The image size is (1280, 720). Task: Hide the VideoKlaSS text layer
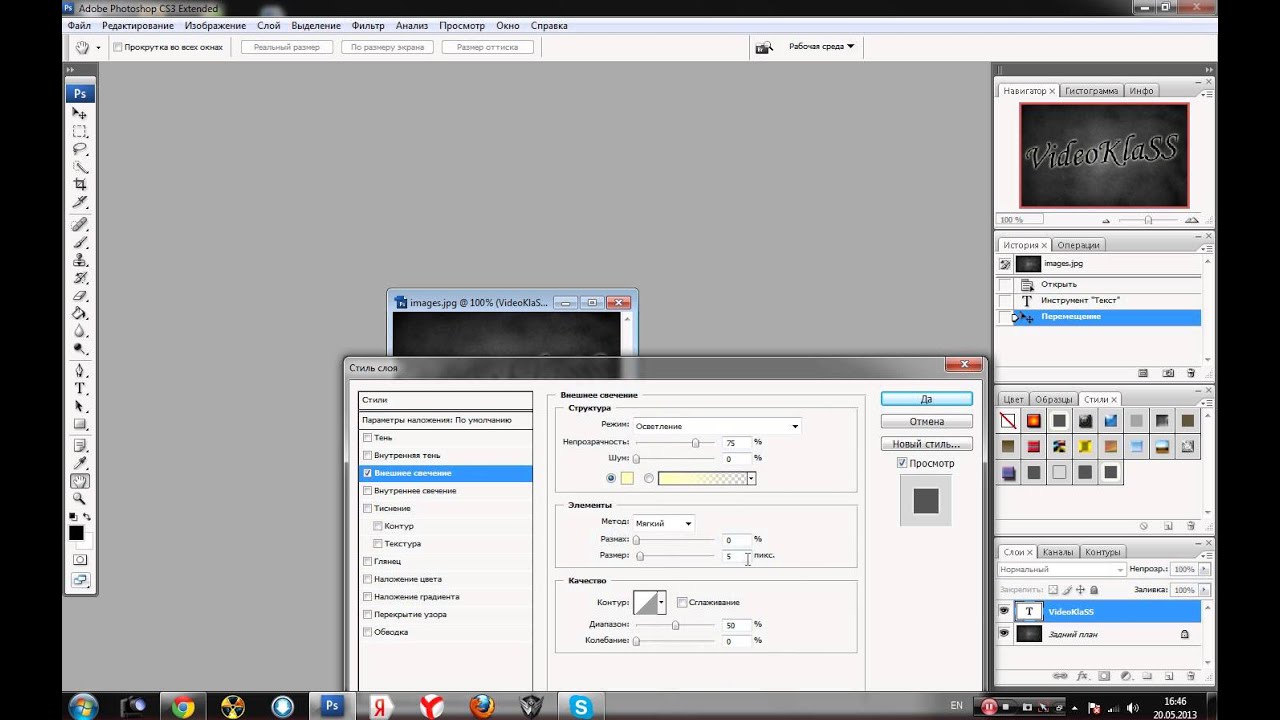1004,611
